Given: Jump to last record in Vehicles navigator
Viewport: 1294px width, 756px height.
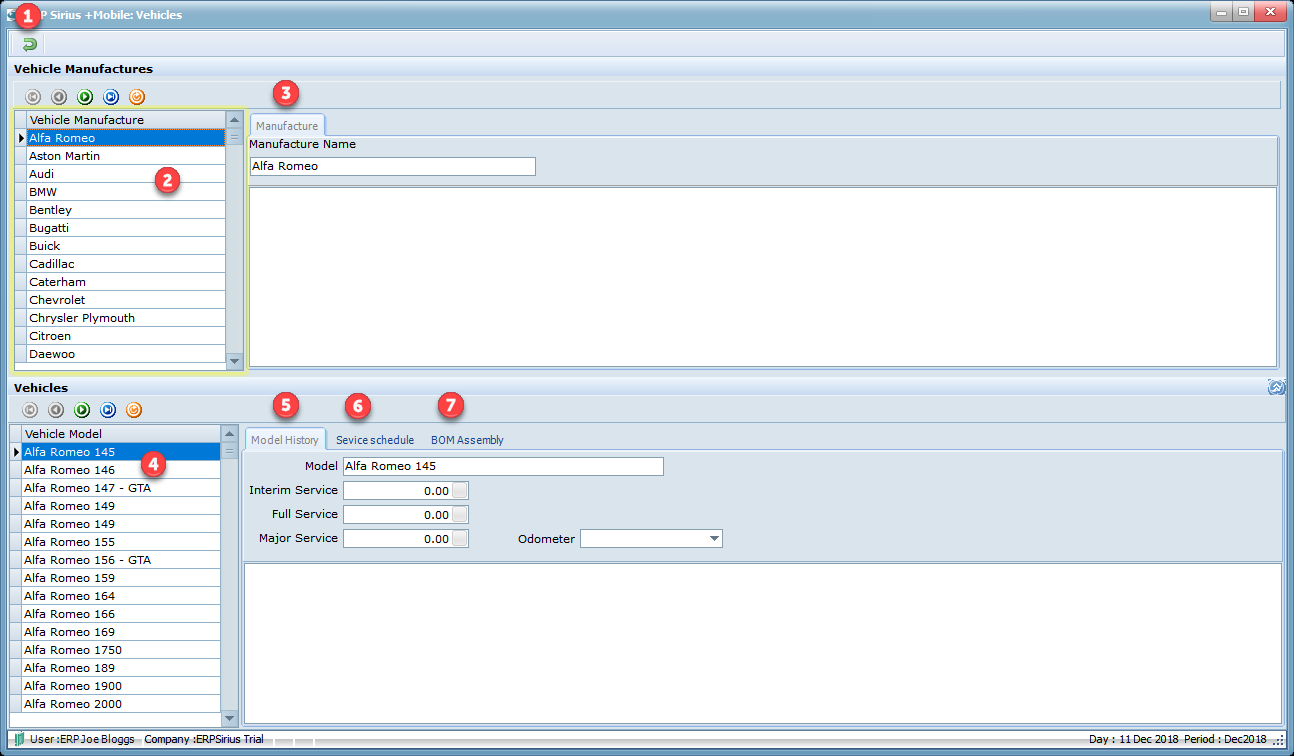Looking at the screenshot, I should click(107, 410).
